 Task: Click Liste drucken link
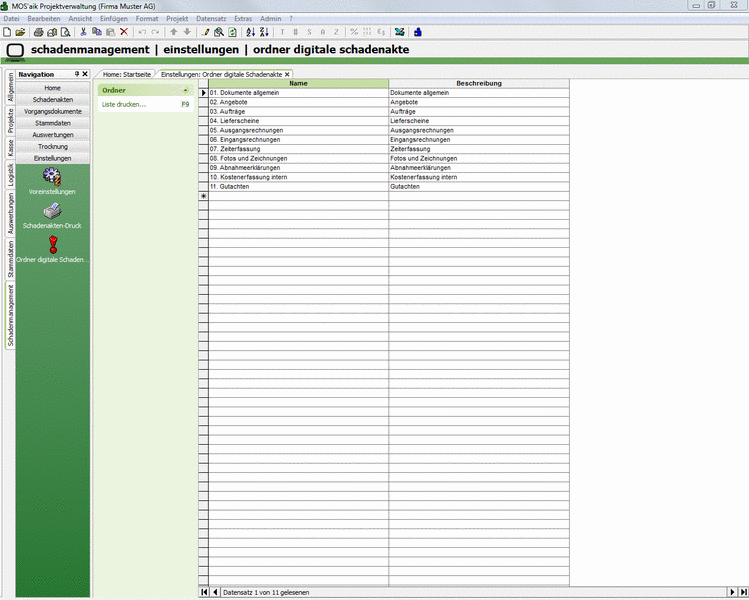coord(124,104)
